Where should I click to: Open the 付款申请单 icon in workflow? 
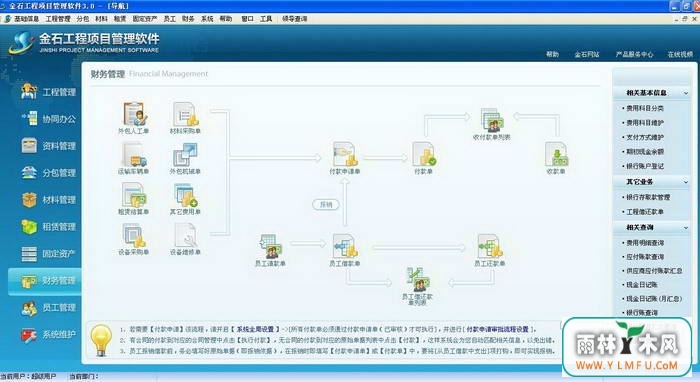coord(344,154)
